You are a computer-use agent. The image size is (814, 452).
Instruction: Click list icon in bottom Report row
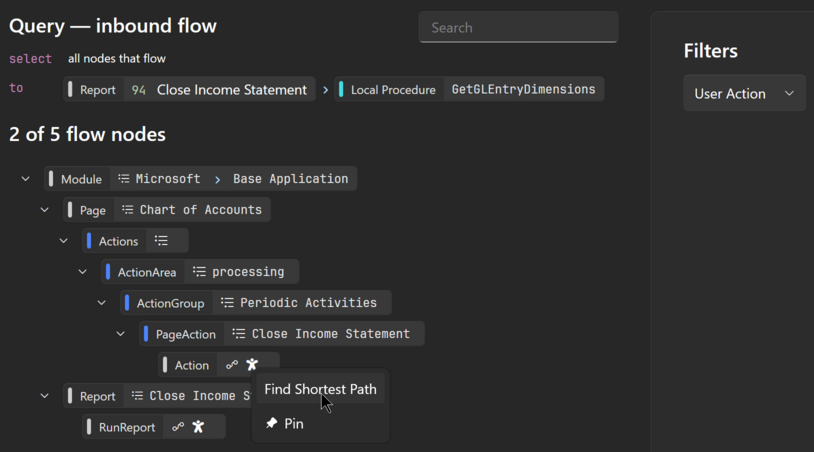pyautogui.click(x=138, y=396)
